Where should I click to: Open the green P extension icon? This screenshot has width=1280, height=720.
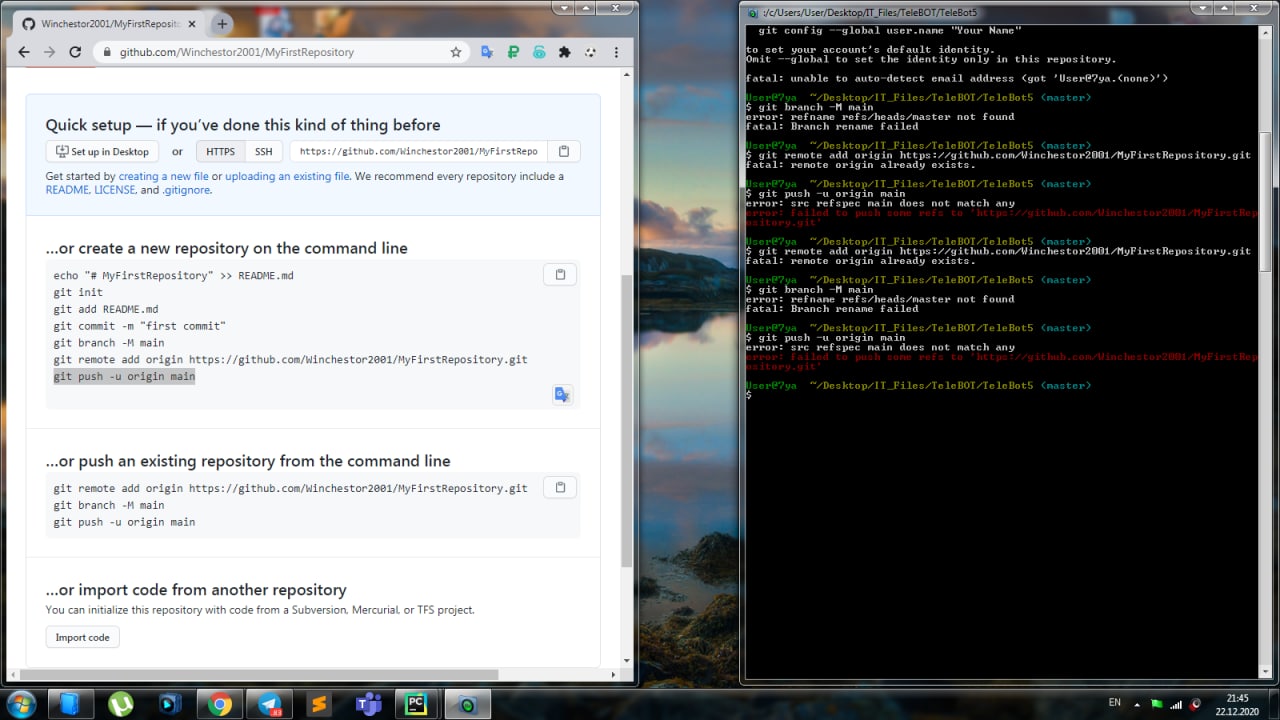point(513,52)
